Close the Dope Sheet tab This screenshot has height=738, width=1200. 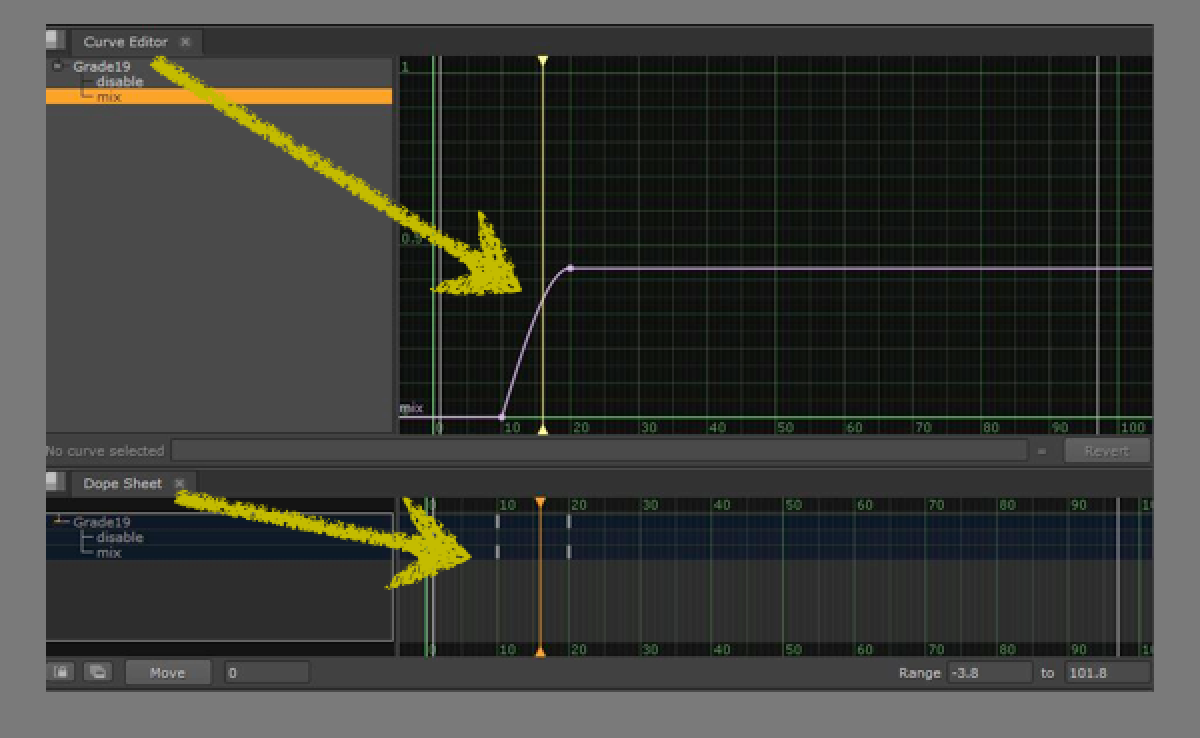click(180, 483)
